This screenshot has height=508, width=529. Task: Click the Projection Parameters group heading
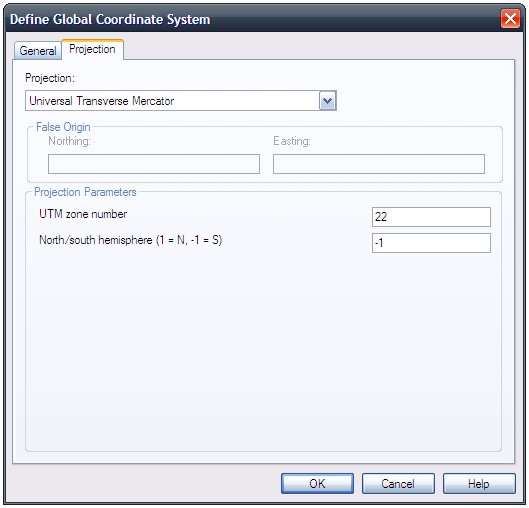coord(85,192)
